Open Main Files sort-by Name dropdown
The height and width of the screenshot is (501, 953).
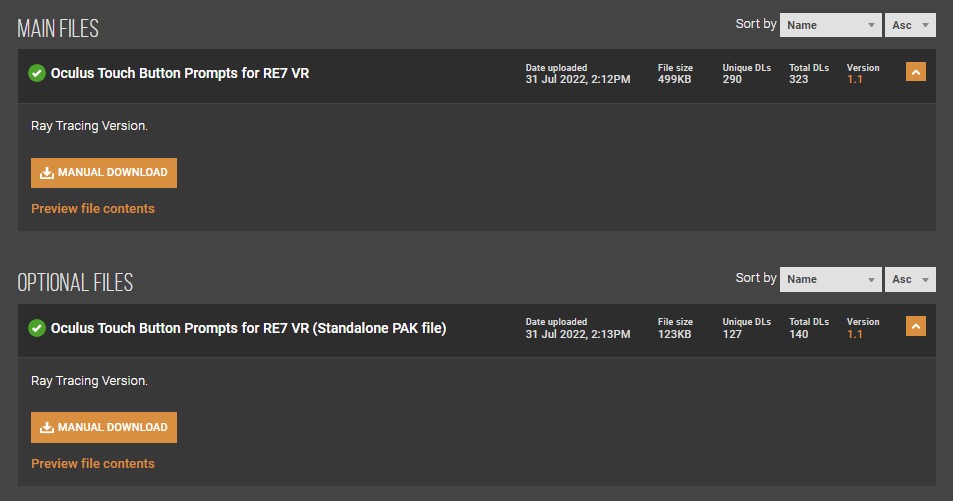[x=830, y=25]
